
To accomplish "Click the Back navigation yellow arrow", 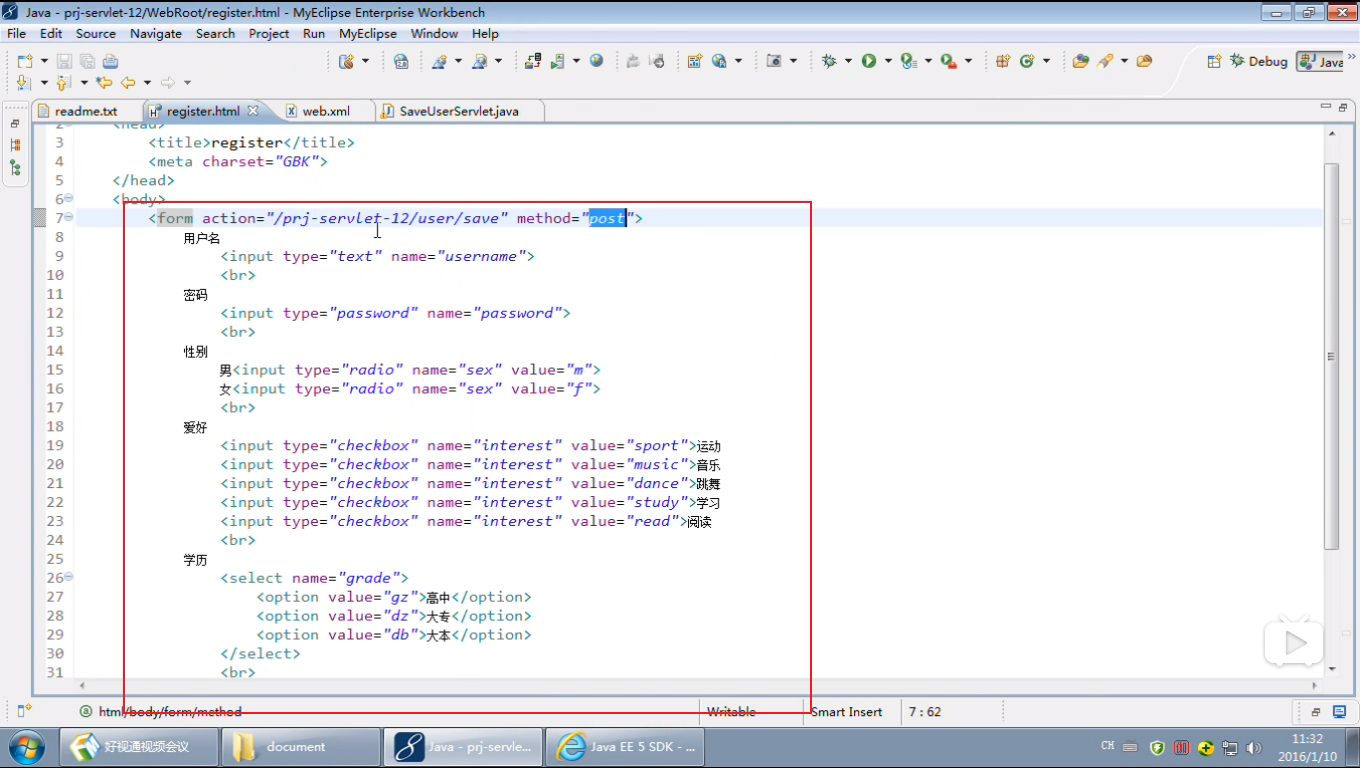I will point(128,82).
